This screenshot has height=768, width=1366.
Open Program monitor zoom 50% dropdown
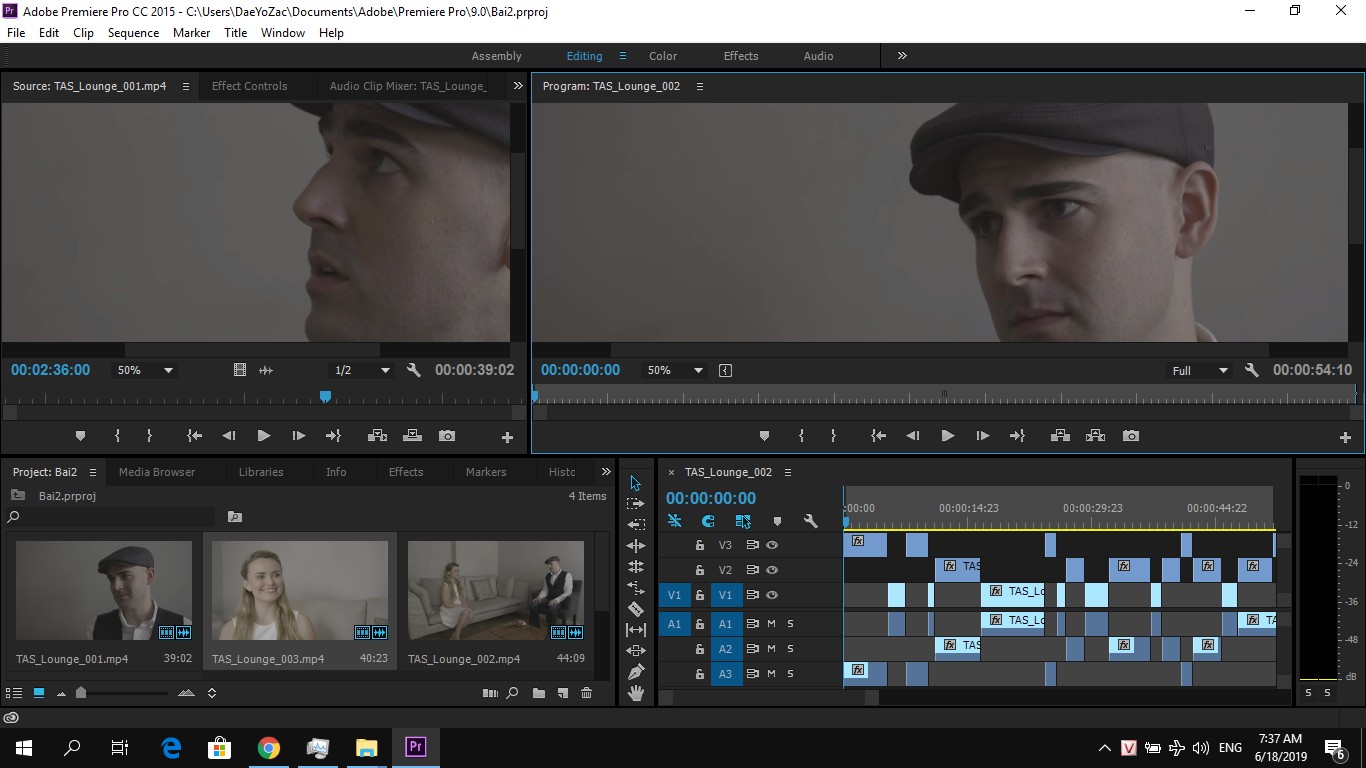(676, 370)
